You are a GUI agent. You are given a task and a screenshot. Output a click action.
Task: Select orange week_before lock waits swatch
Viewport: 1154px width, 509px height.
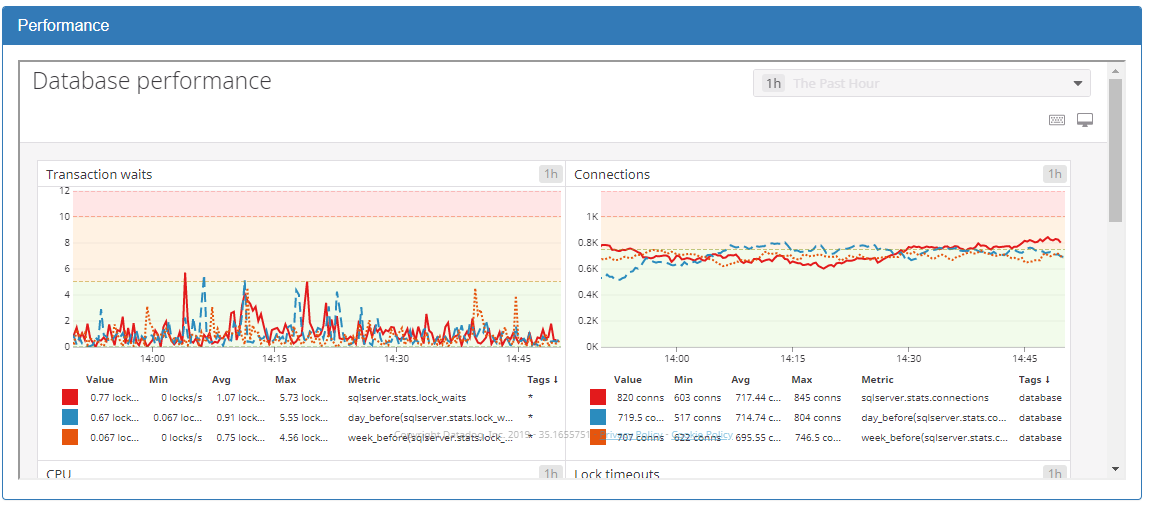(70, 438)
